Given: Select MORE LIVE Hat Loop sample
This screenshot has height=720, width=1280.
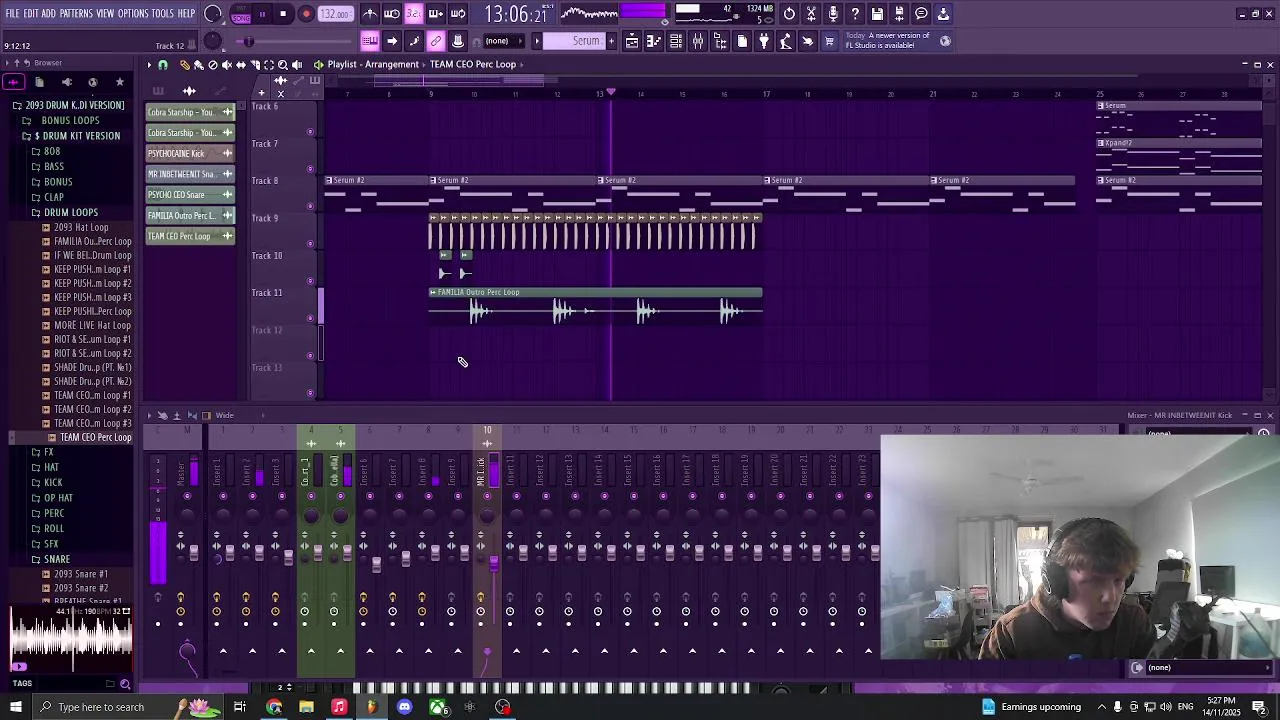Looking at the screenshot, I should (x=92, y=325).
